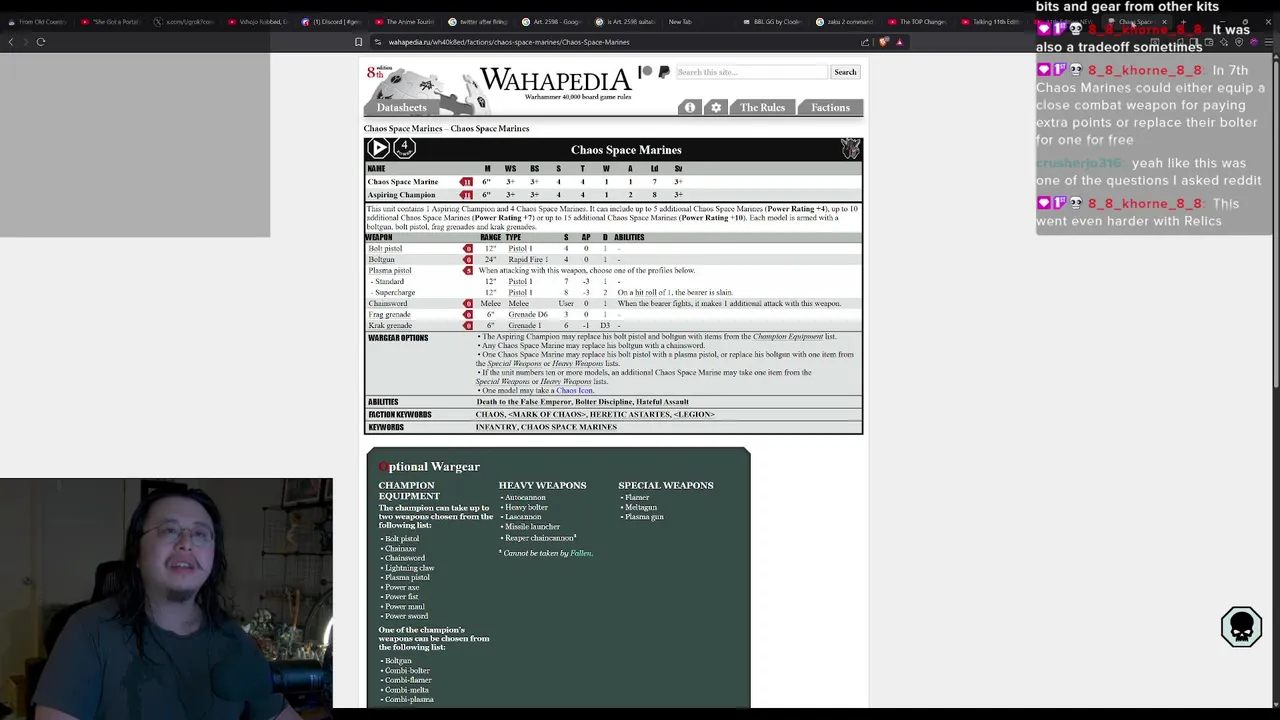Click the Reaper chaincannon entry
The height and width of the screenshot is (720, 1280).
pos(540,538)
